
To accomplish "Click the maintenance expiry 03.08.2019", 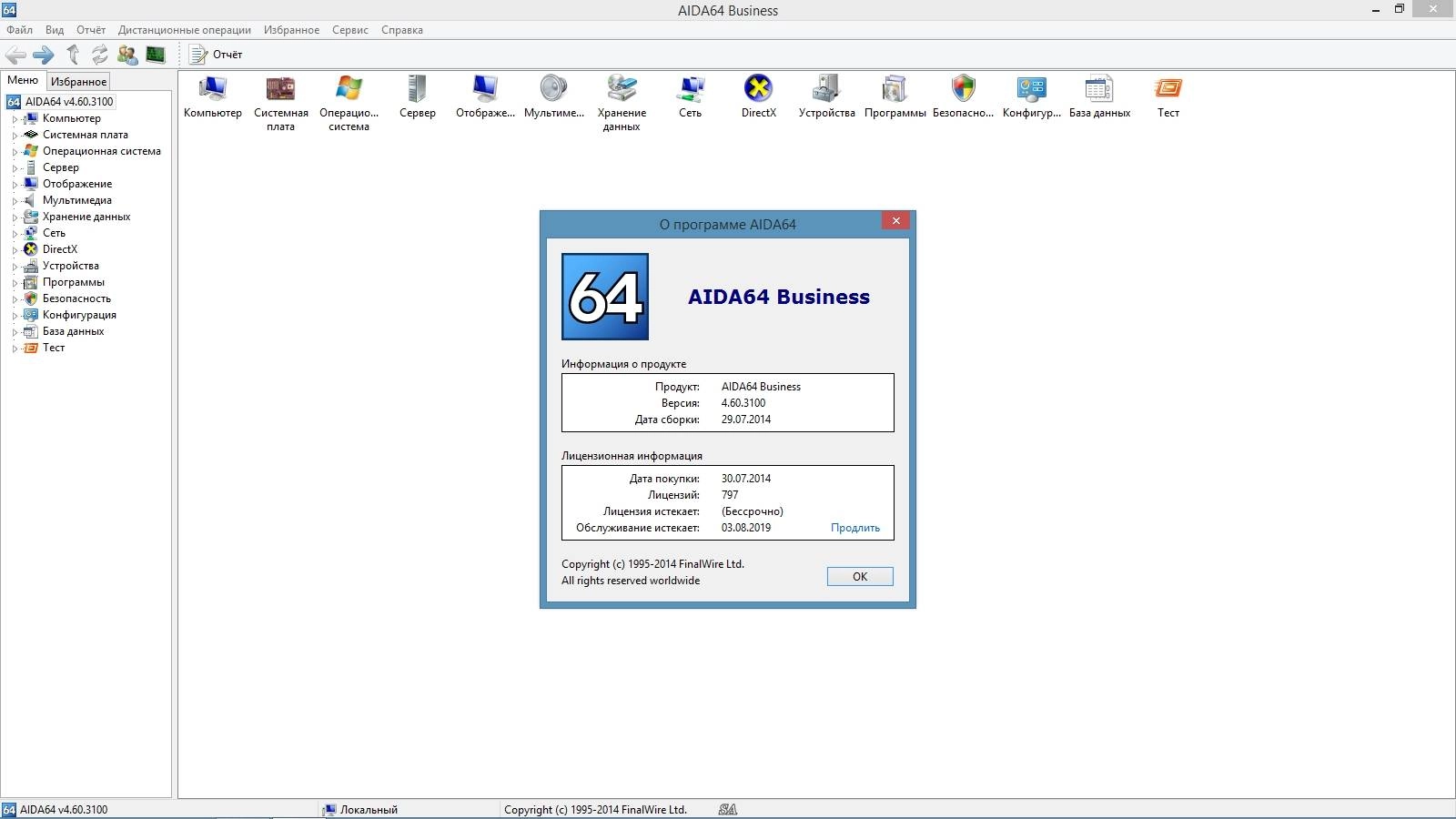I will [x=746, y=528].
